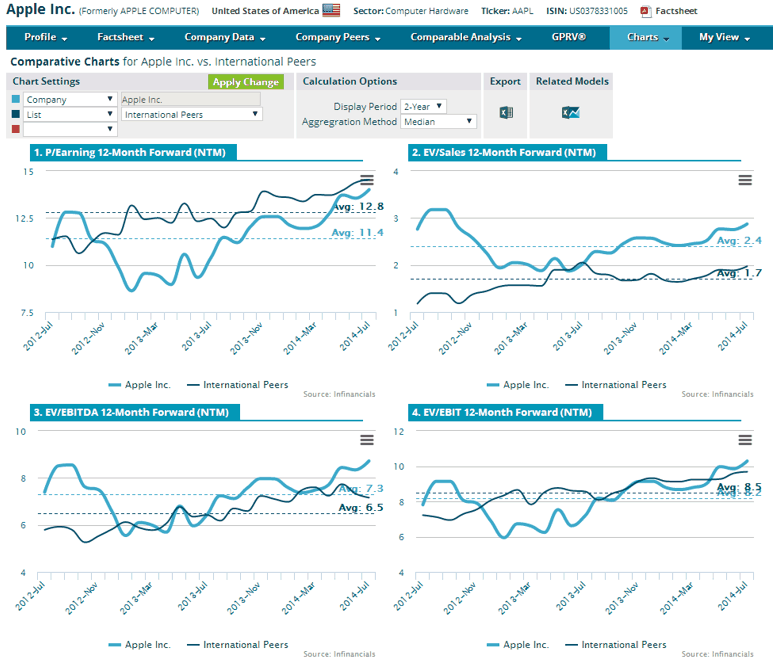The image size is (779, 667).
Task: Toggle International Peers legend in P/Earning chart
Action: pyautogui.click(x=237, y=385)
